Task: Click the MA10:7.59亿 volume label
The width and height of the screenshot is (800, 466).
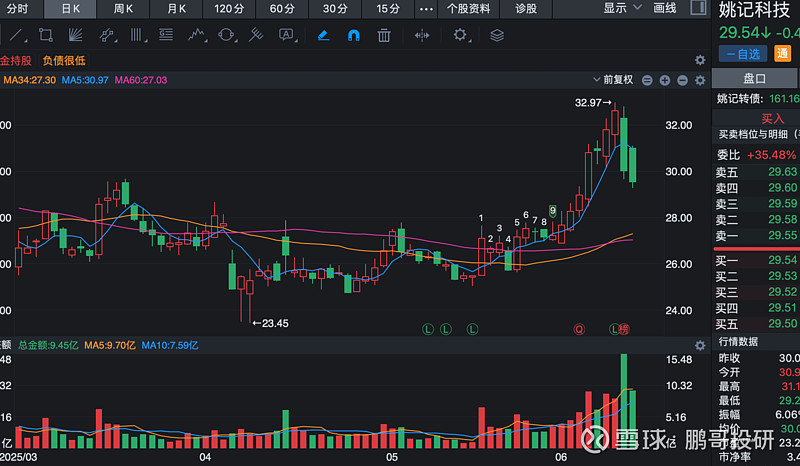Action: click(x=170, y=346)
